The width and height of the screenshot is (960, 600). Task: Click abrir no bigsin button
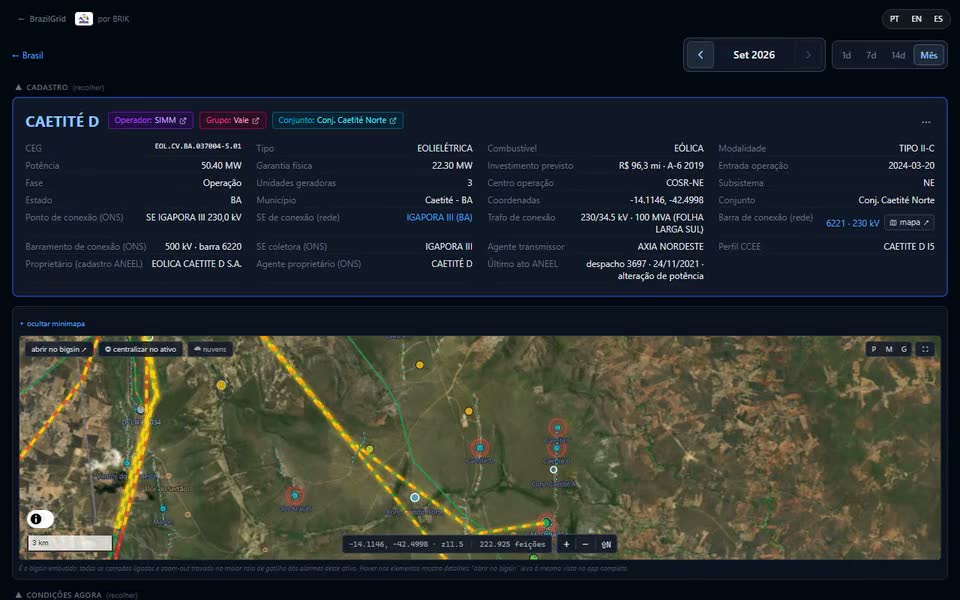click(x=59, y=350)
